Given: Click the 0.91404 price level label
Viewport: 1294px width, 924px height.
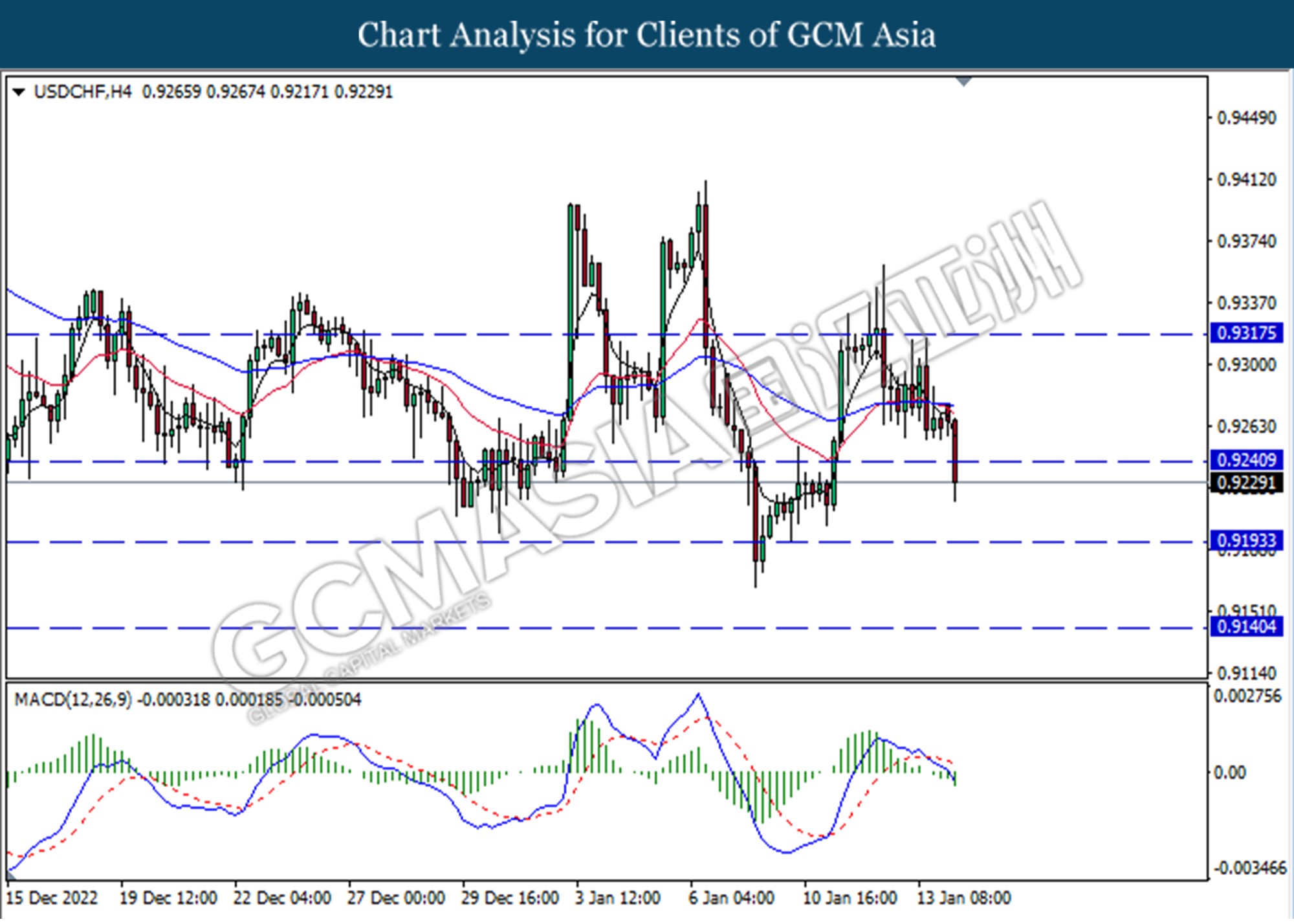Looking at the screenshot, I should [1246, 627].
